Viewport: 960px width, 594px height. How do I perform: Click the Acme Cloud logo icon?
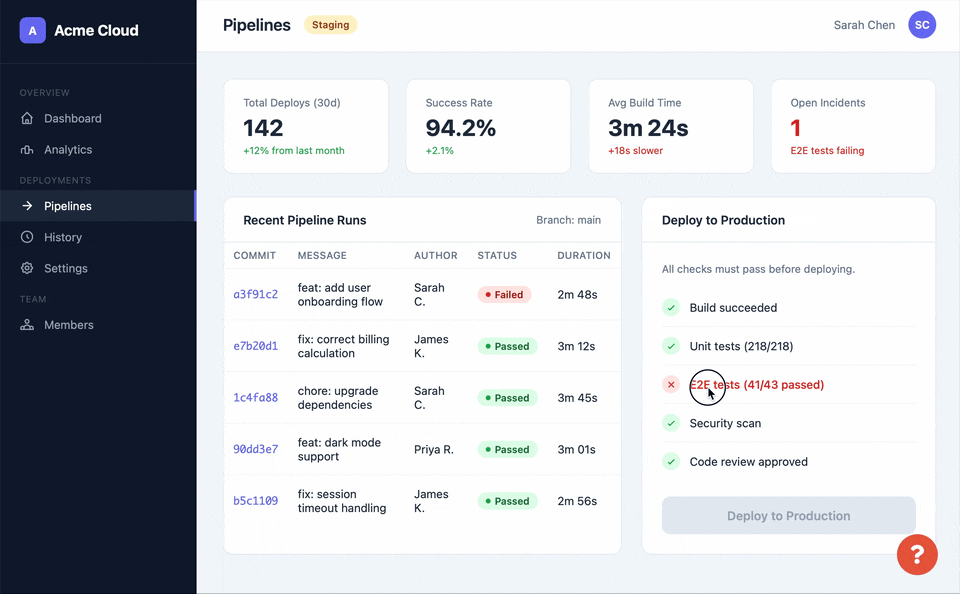(33, 31)
